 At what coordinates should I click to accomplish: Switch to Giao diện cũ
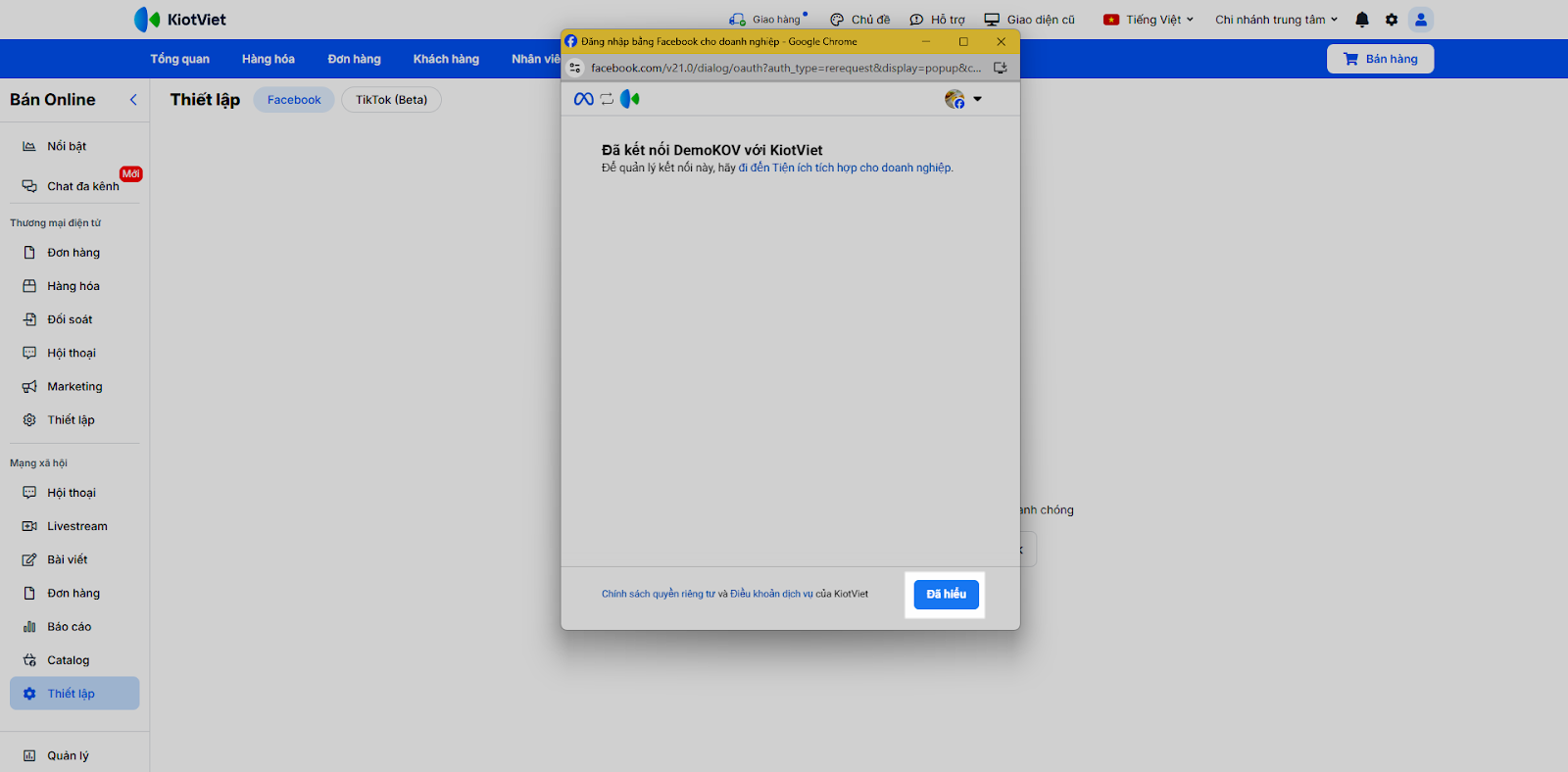[x=1030, y=20]
